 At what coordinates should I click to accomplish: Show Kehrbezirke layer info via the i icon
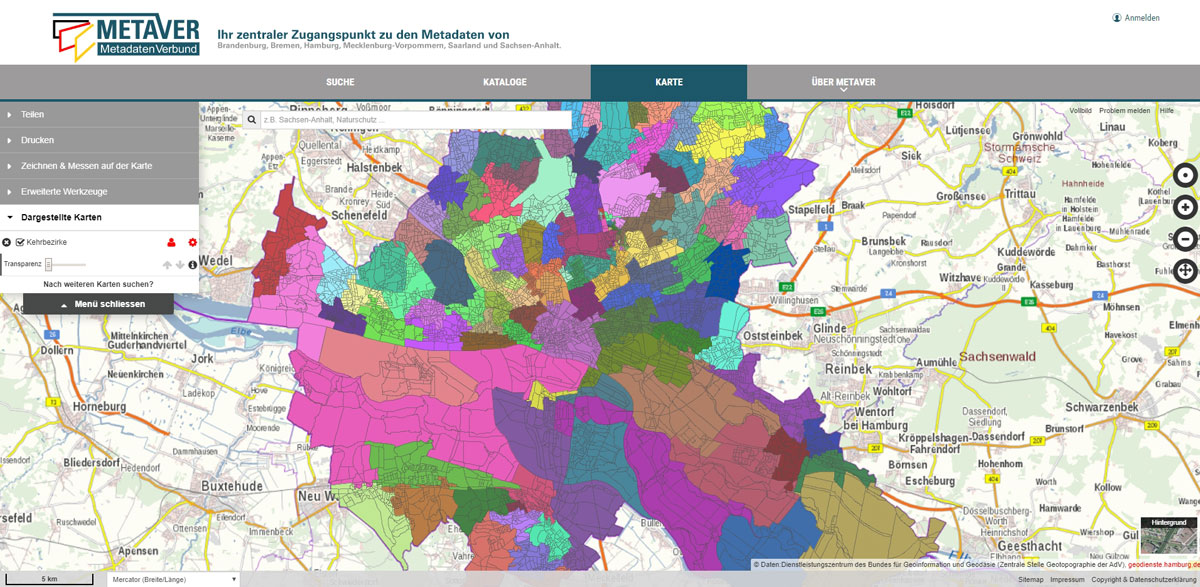(192, 265)
